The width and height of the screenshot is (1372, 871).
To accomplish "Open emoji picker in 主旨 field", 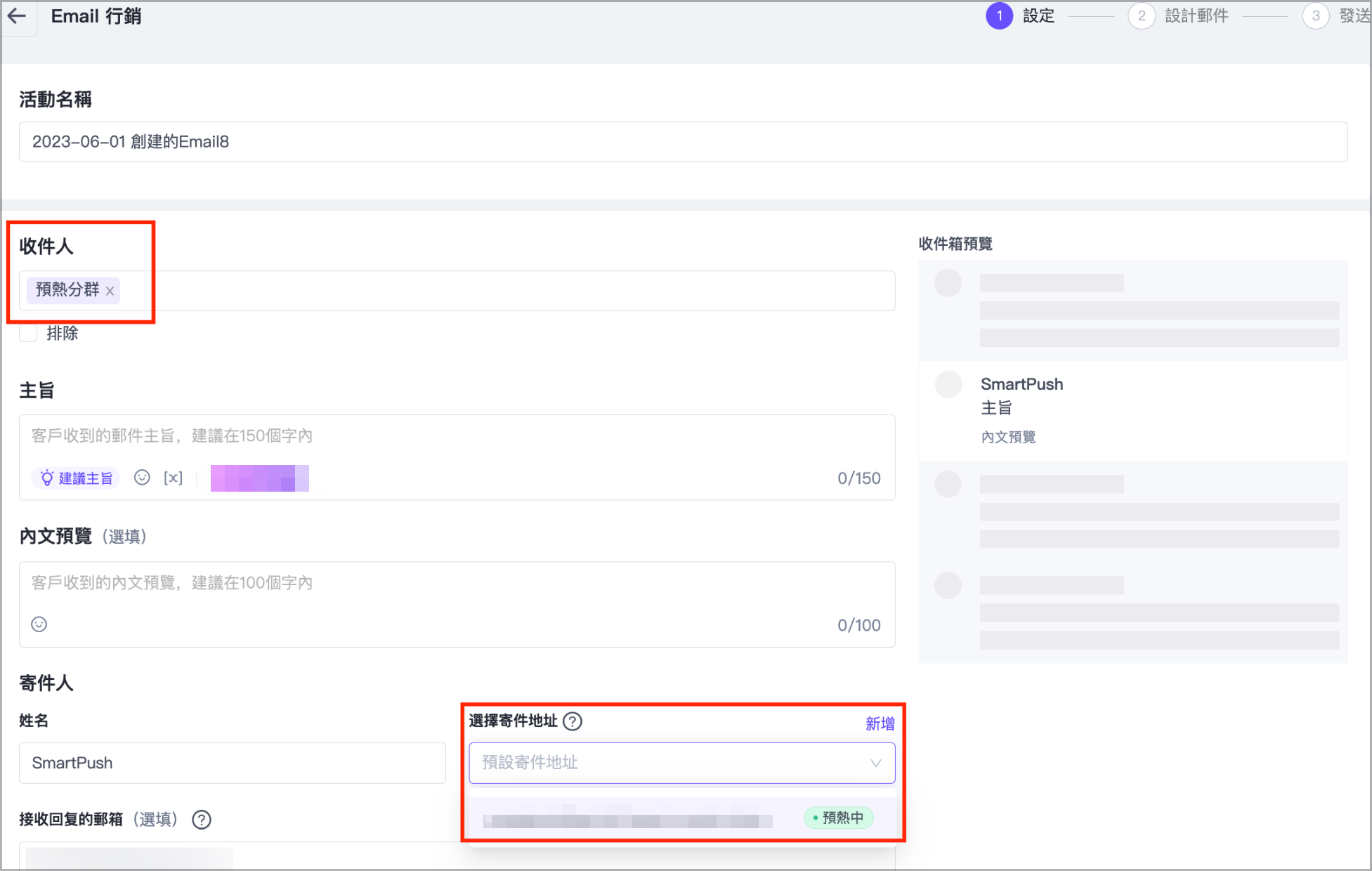I will [142, 478].
